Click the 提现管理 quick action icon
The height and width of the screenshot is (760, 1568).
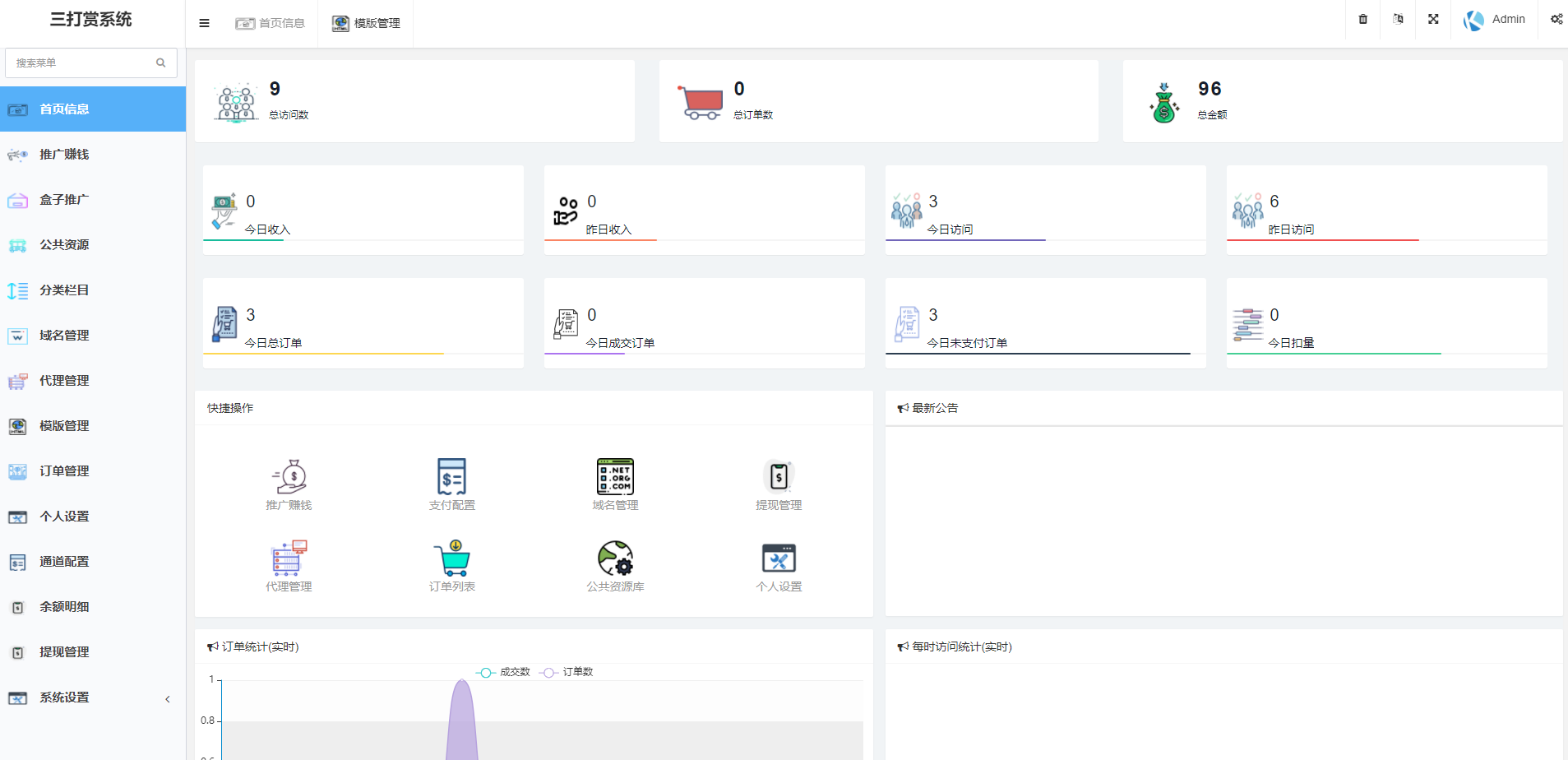pos(779,477)
